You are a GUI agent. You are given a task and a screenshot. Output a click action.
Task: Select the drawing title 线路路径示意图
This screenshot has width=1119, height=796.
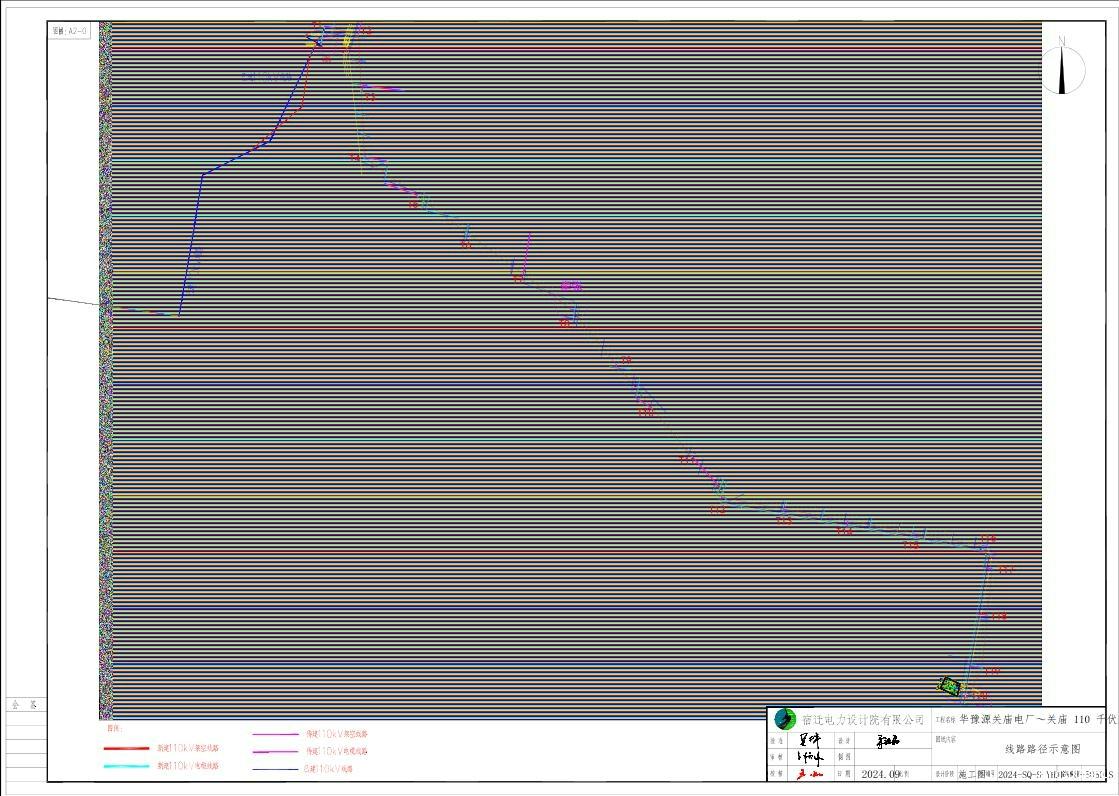1043,749
